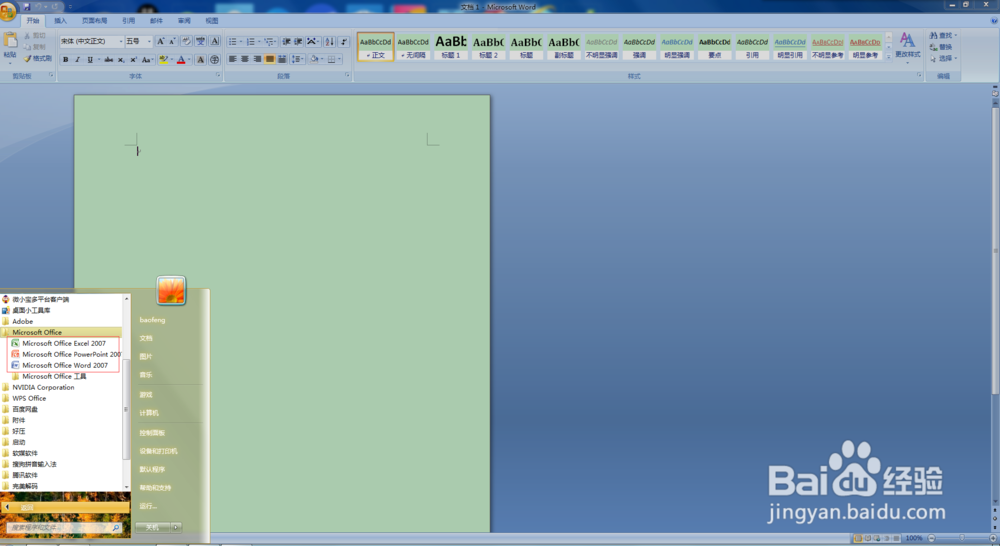This screenshot has height=546, width=1000.
Task: Click the Start menu search box
Action: 63,528
